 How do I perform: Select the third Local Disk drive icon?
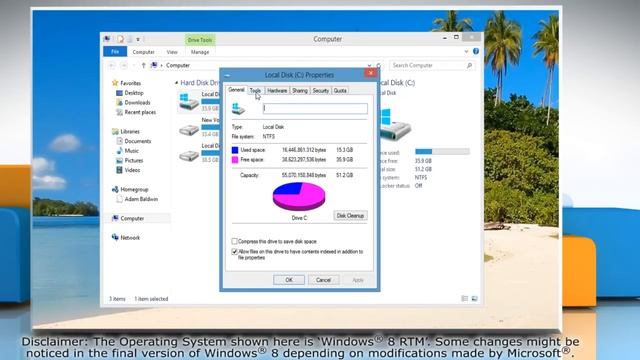(x=189, y=156)
